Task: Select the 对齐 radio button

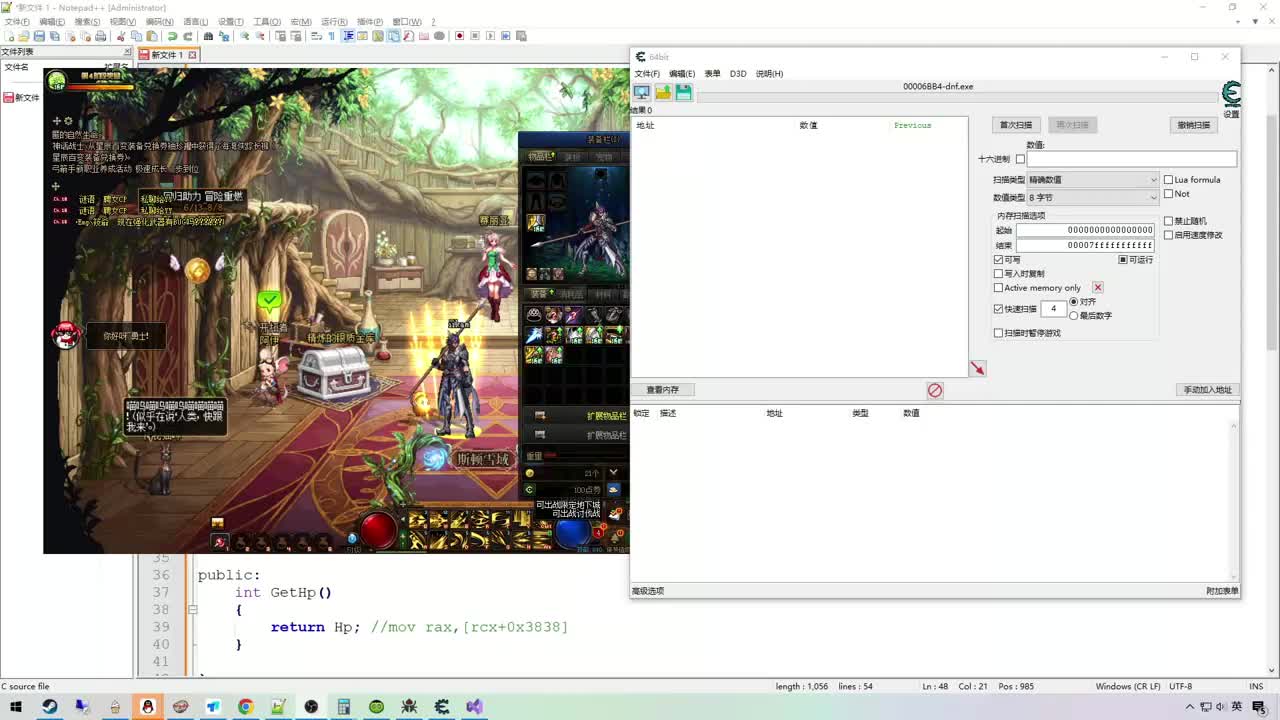Action: click(1074, 302)
